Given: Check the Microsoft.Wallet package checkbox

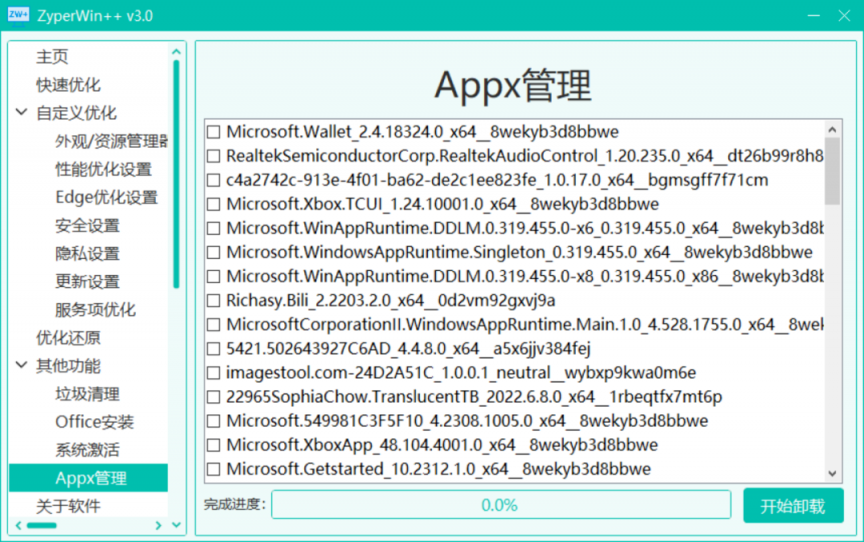Looking at the screenshot, I should point(213,132).
